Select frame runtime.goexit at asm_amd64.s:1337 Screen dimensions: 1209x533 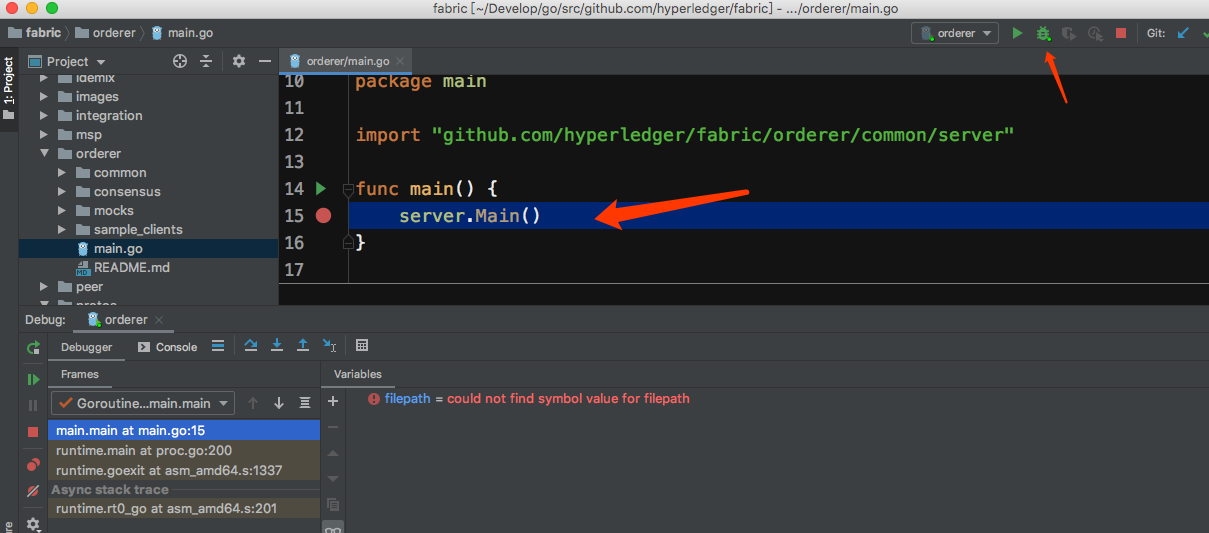pyautogui.click(x=184, y=470)
